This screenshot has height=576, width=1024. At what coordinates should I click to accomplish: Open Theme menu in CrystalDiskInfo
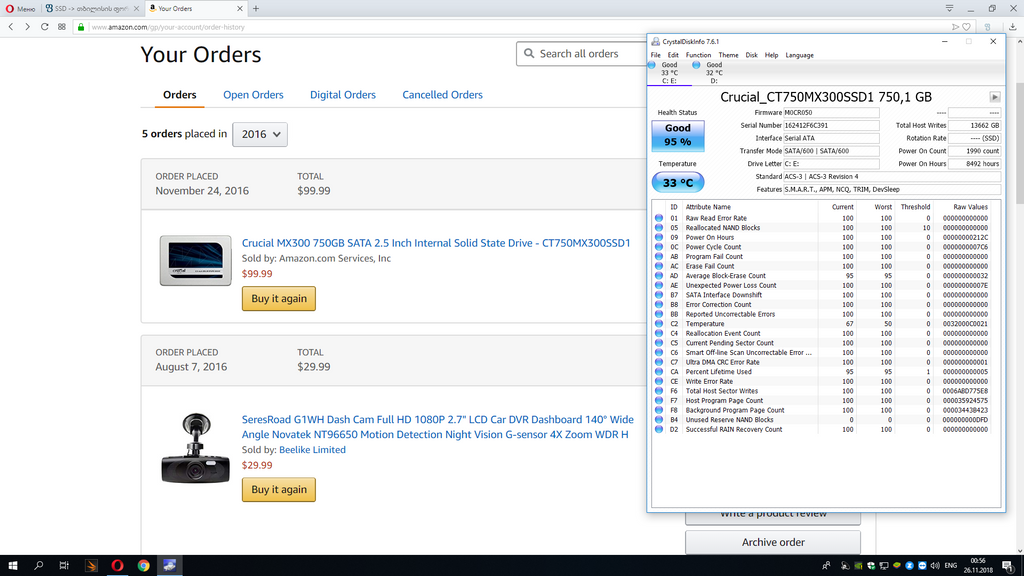(728, 56)
